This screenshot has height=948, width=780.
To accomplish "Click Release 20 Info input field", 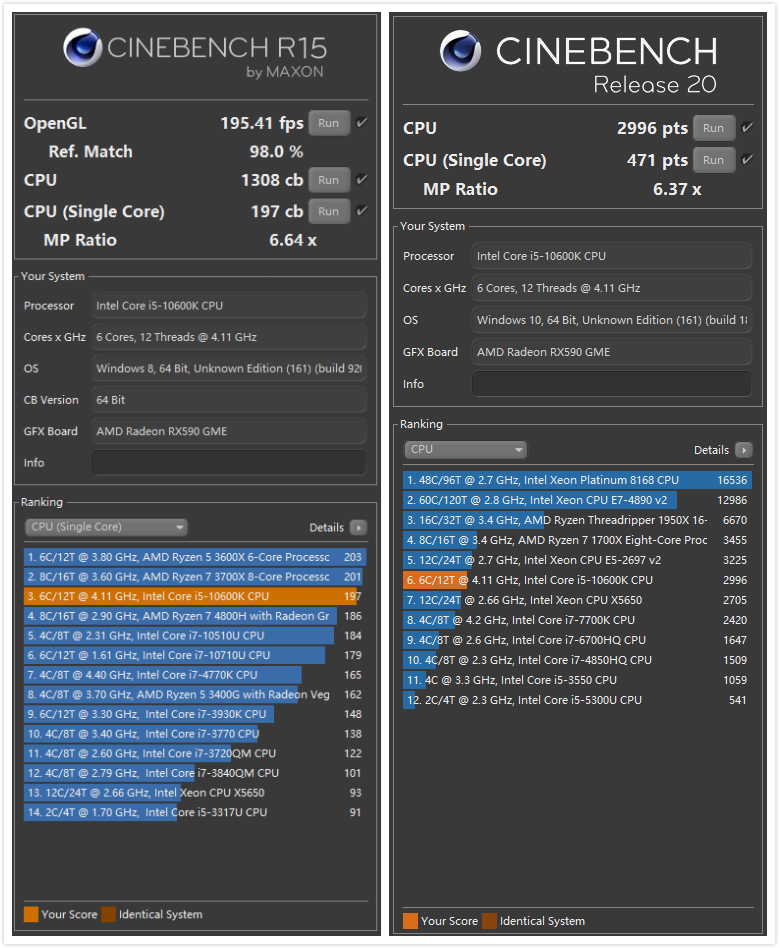I will [612, 385].
